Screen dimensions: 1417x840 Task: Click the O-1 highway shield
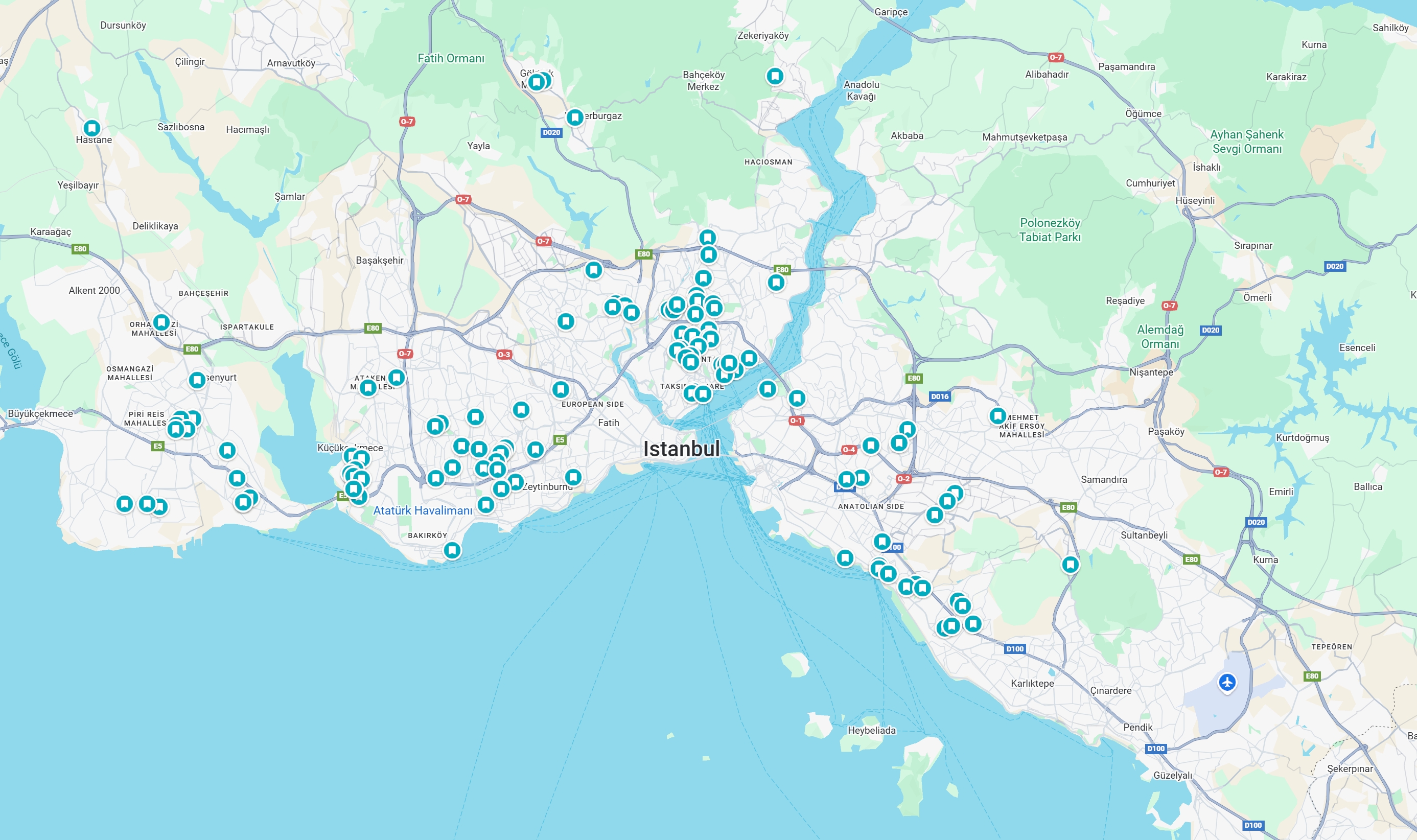tap(796, 421)
